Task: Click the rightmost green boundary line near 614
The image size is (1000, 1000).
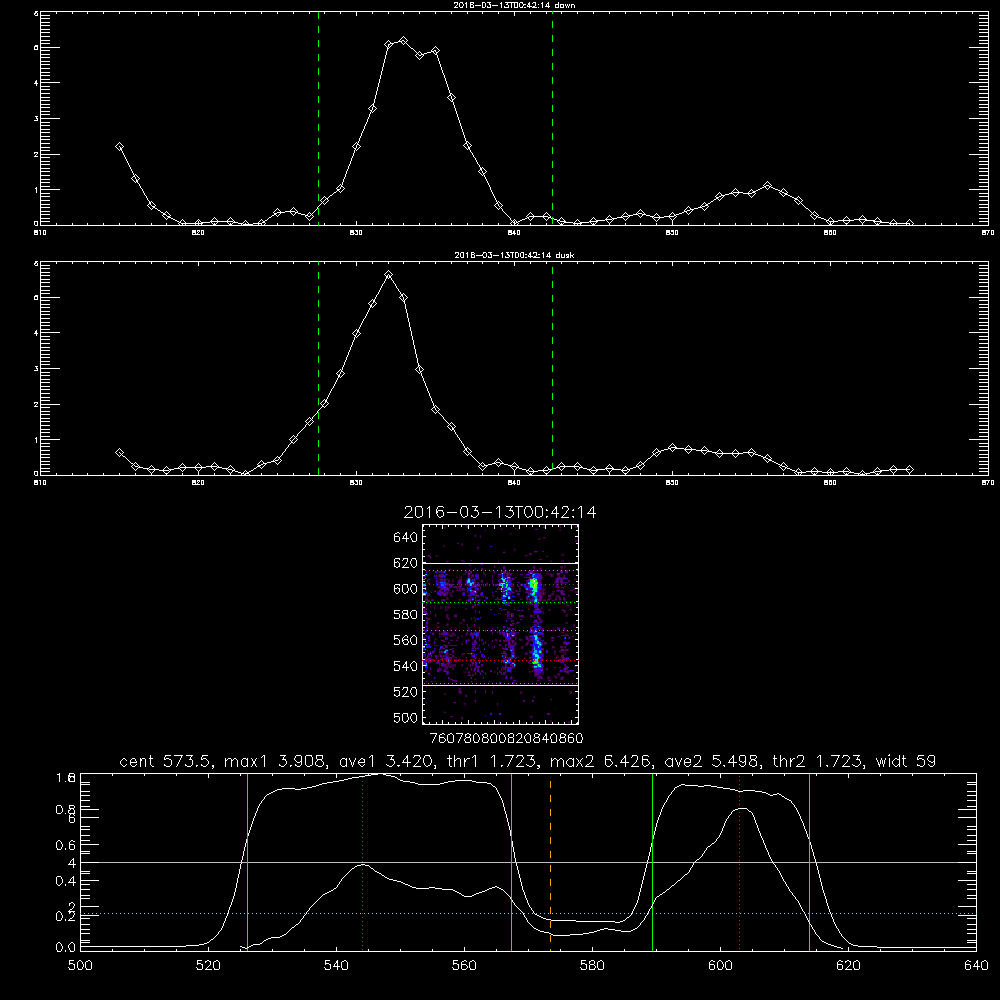Action: tap(809, 861)
